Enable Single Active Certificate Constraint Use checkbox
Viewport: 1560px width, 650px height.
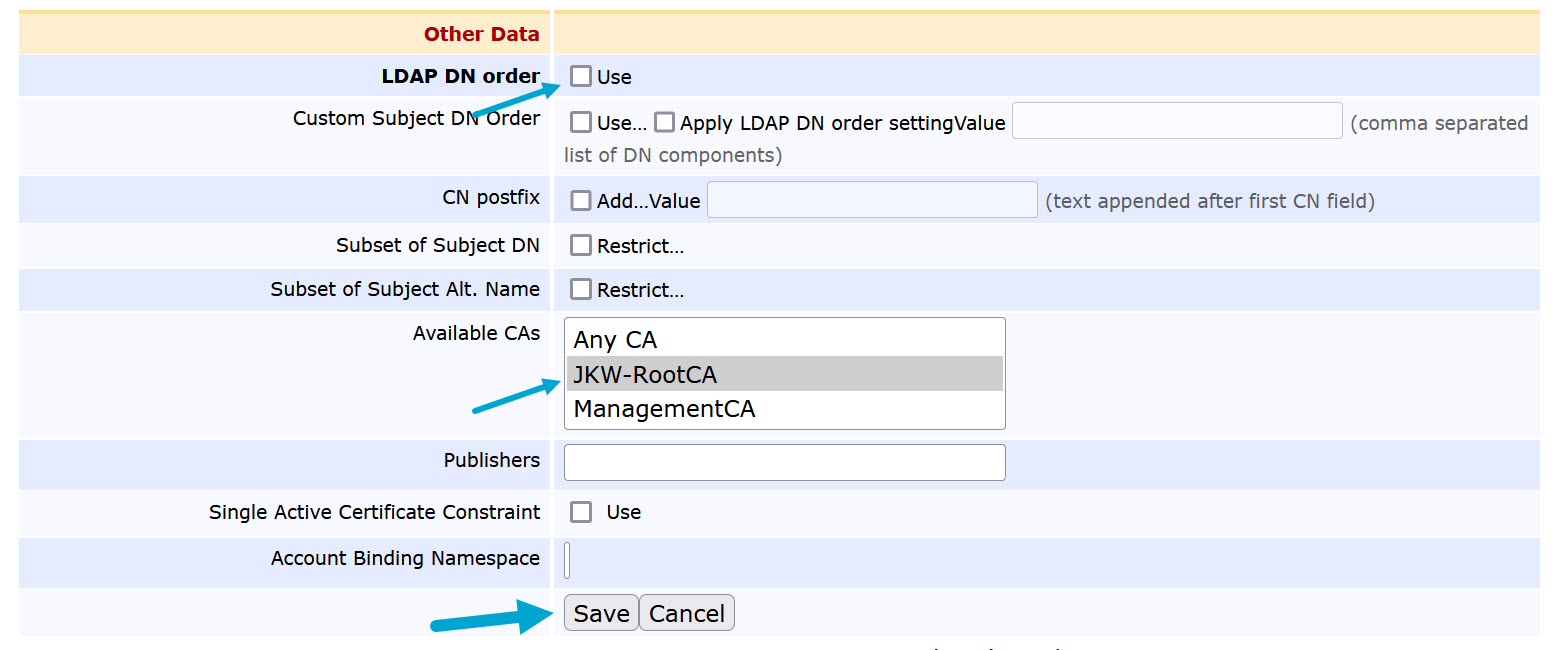point(581,512)
